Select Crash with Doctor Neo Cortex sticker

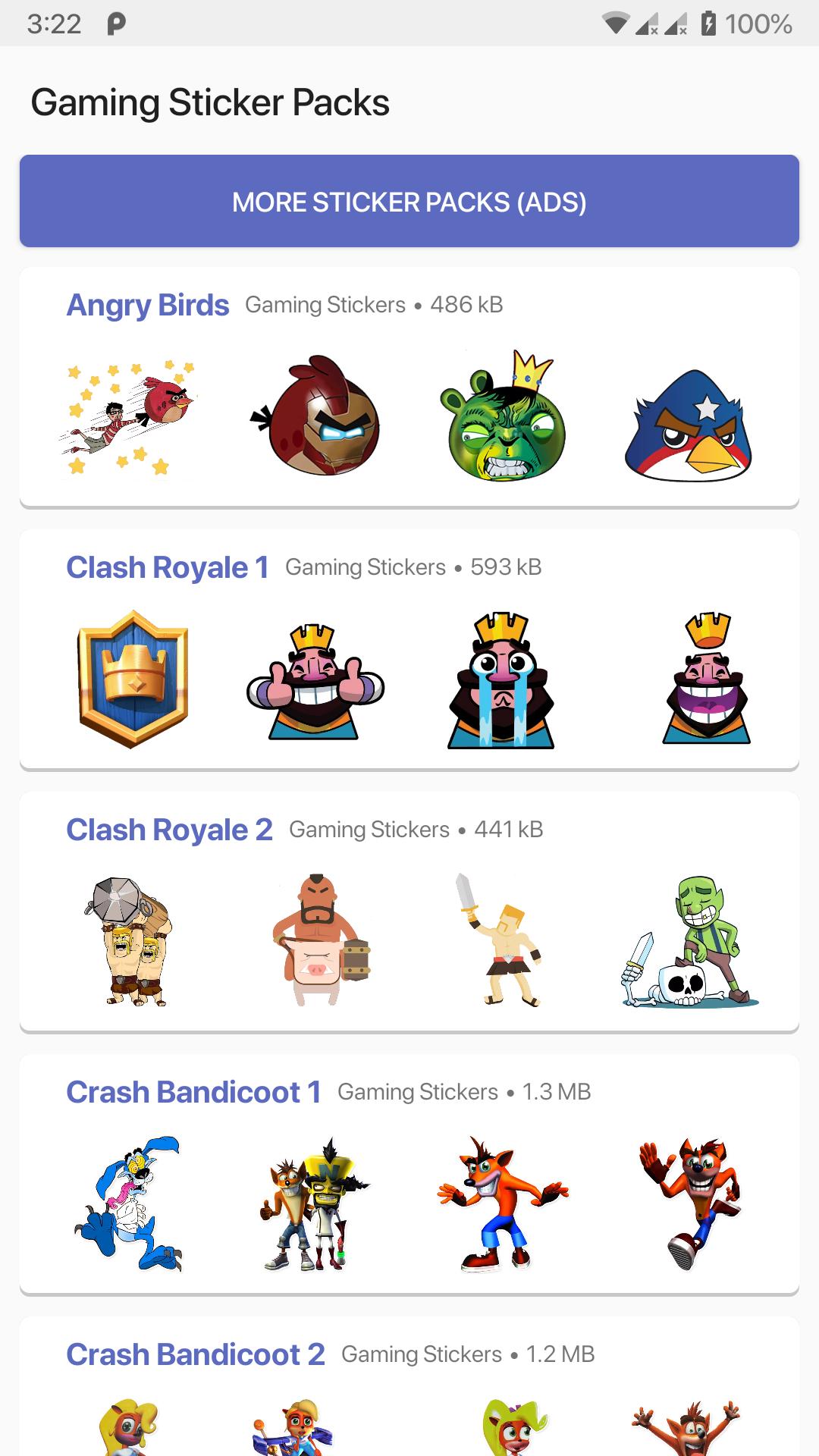[314, 1203]
